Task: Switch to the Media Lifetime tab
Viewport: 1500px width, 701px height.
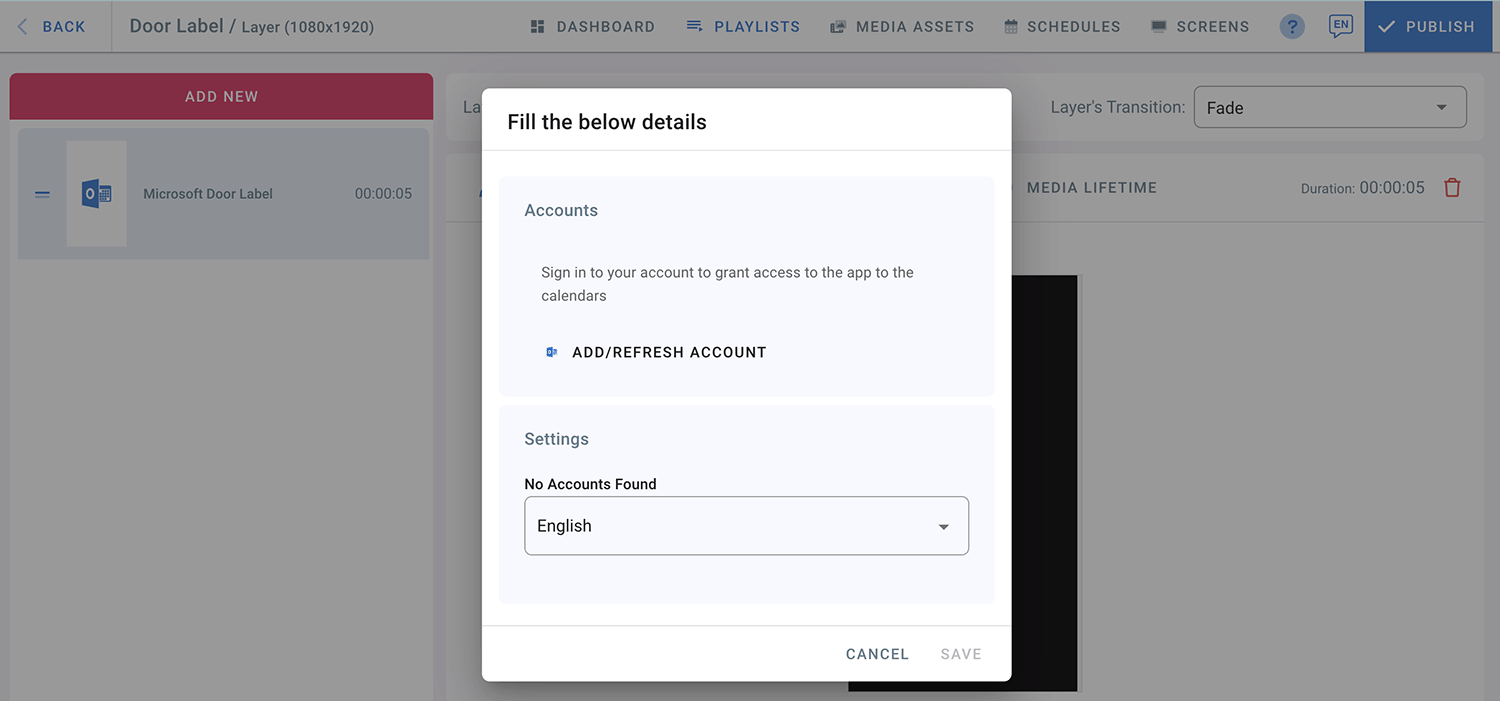Action: [x=1091, y=188]
